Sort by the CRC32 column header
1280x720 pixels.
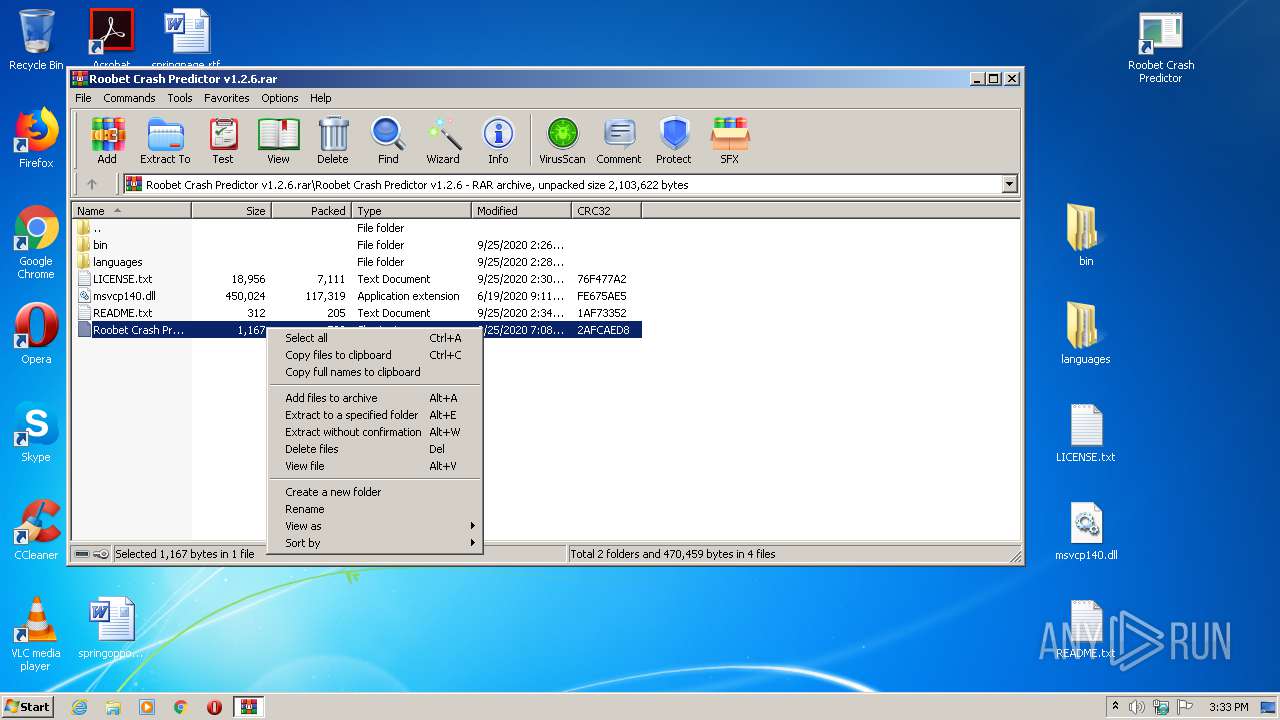[606, 210]
